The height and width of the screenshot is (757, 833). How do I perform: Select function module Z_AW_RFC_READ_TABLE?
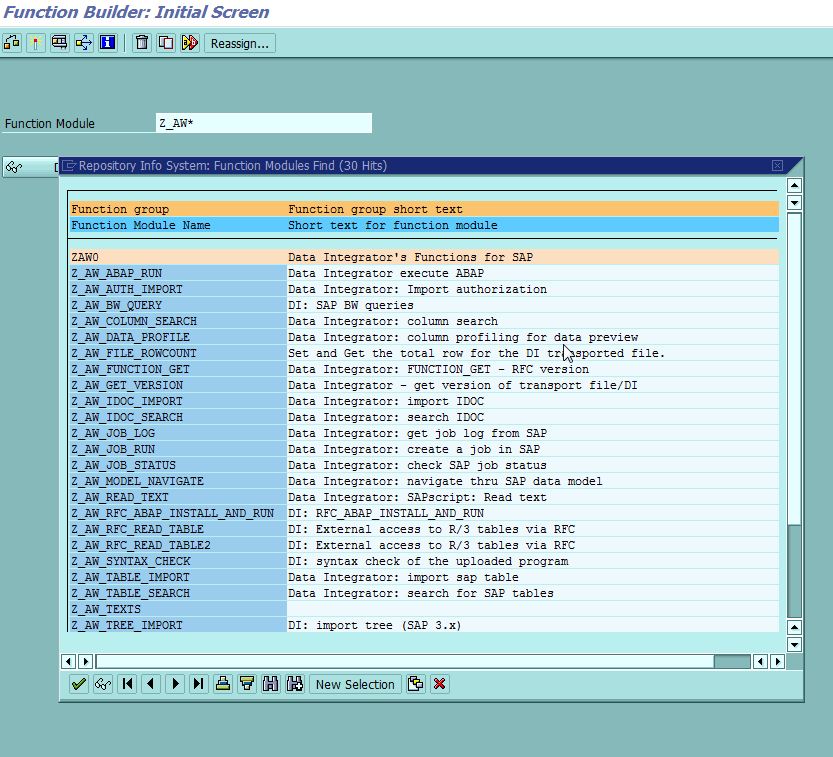pos(424,529)
